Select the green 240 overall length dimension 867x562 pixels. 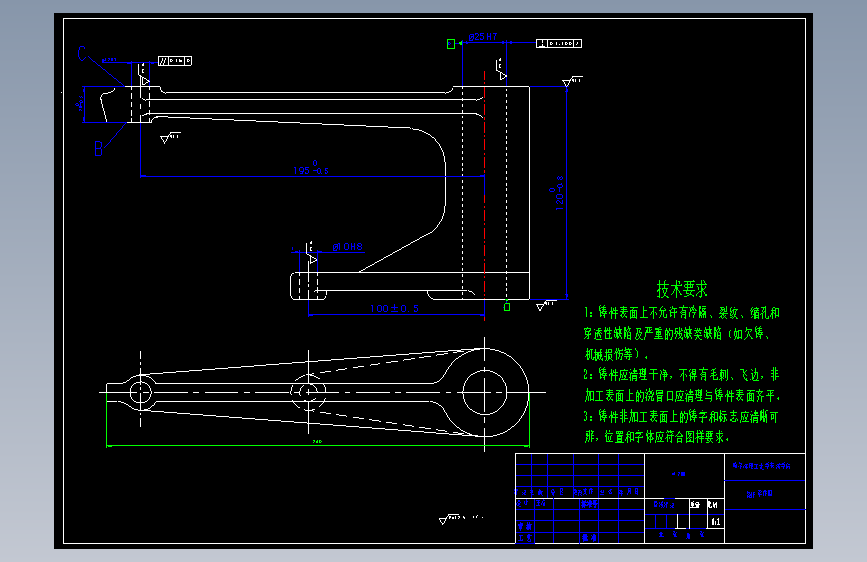[317, 442]
